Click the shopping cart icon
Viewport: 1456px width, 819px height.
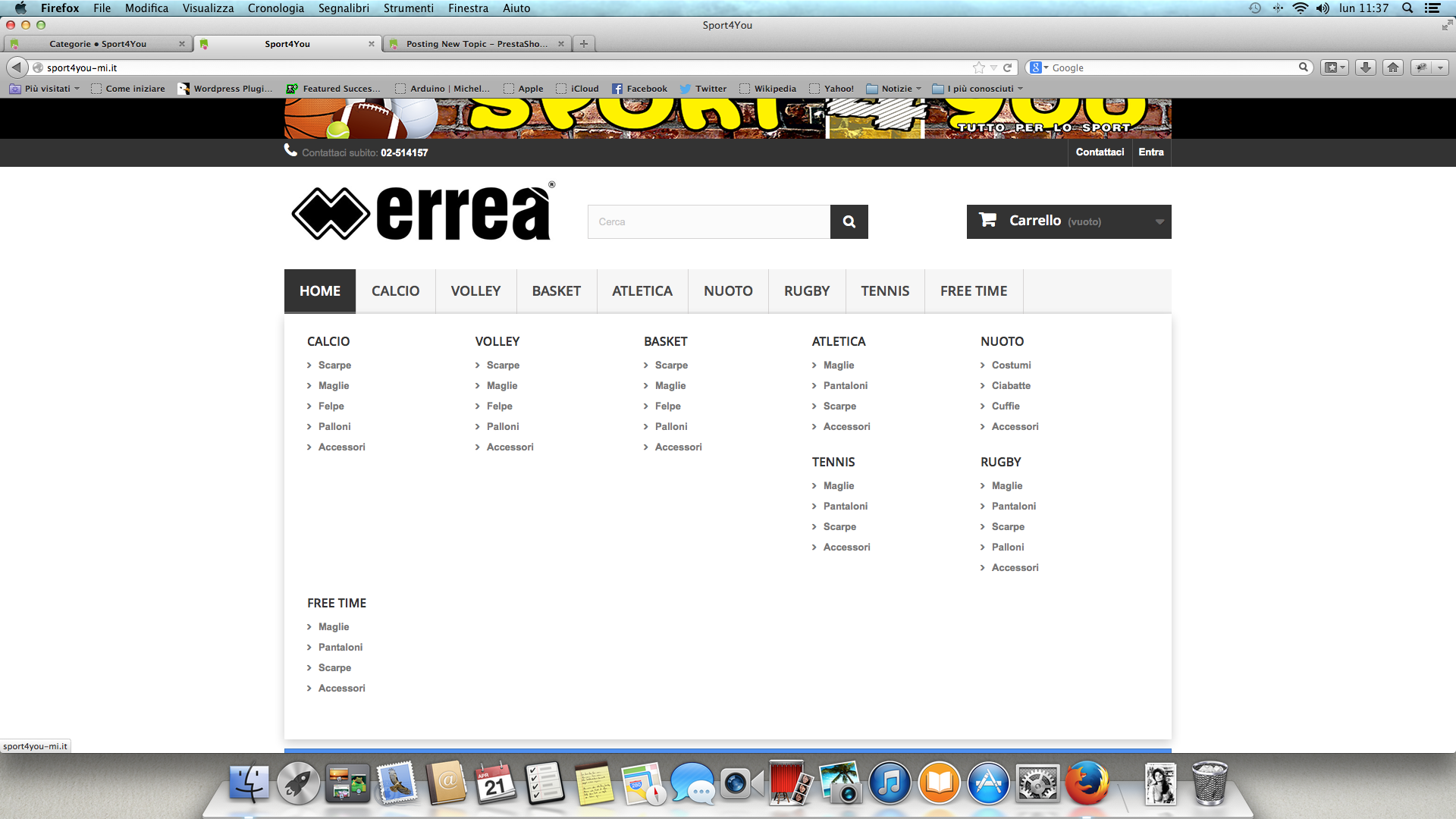[987, 220]
